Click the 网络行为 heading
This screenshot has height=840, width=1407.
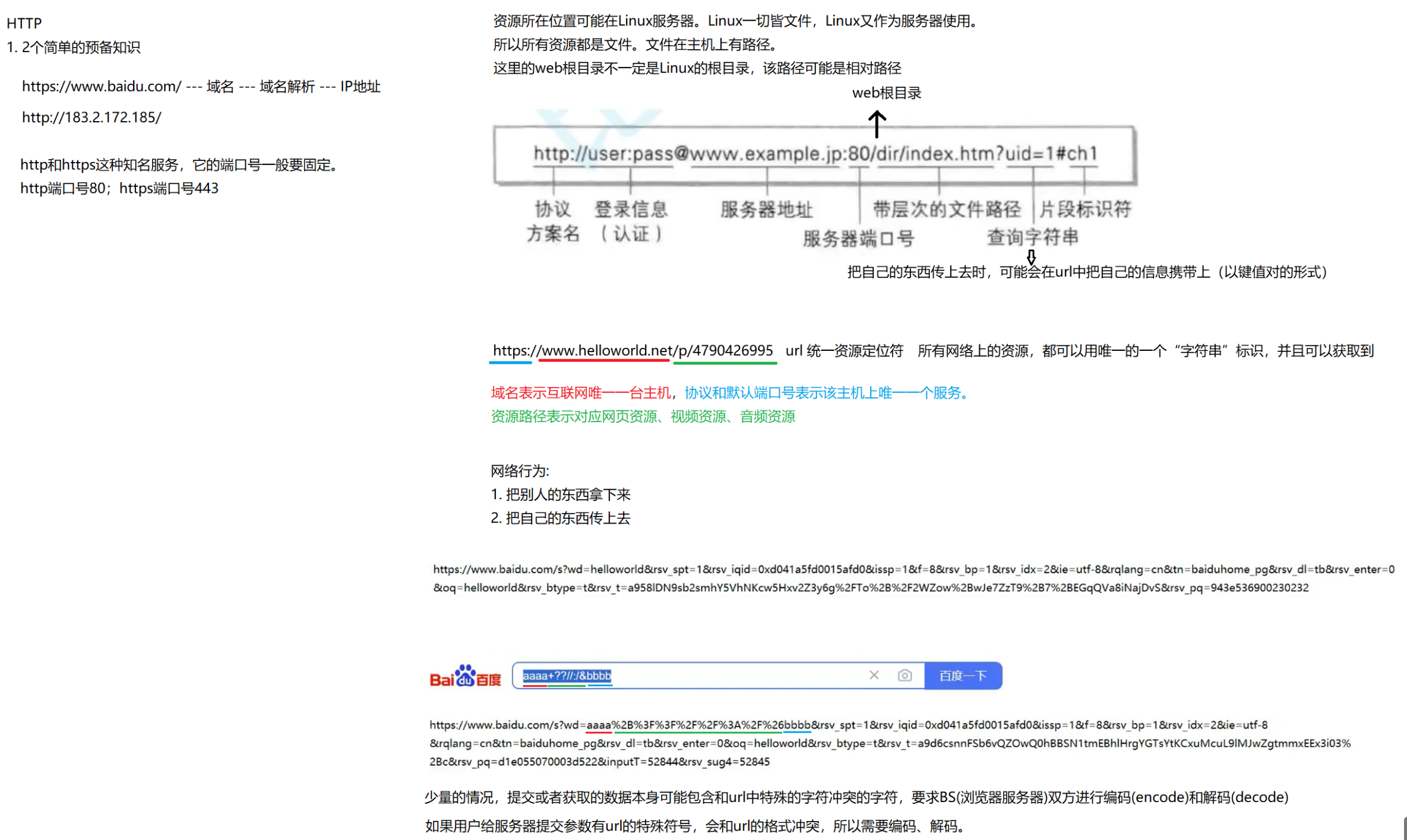520,471
